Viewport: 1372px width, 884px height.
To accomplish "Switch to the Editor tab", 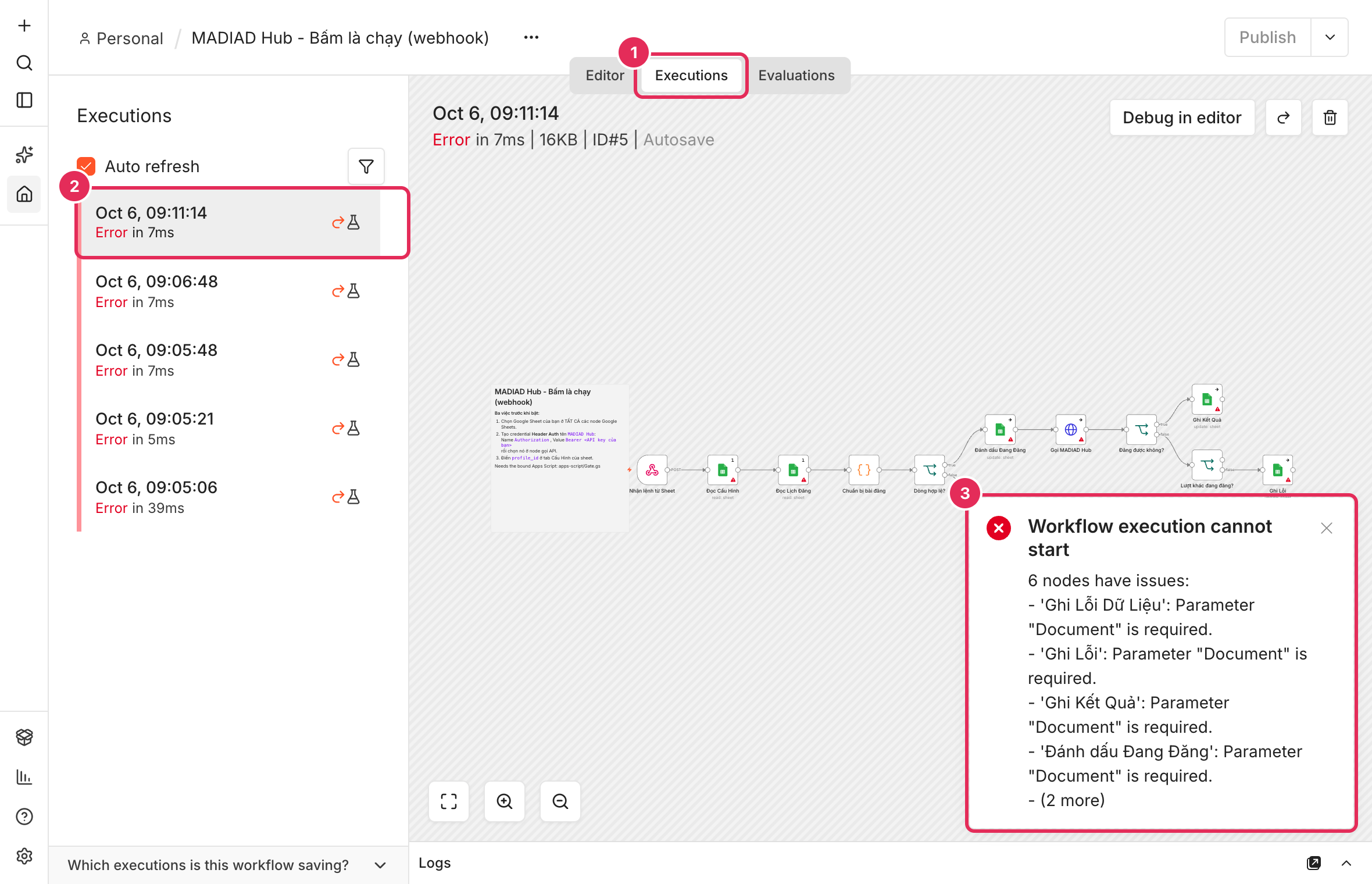I will pos(605,76).
